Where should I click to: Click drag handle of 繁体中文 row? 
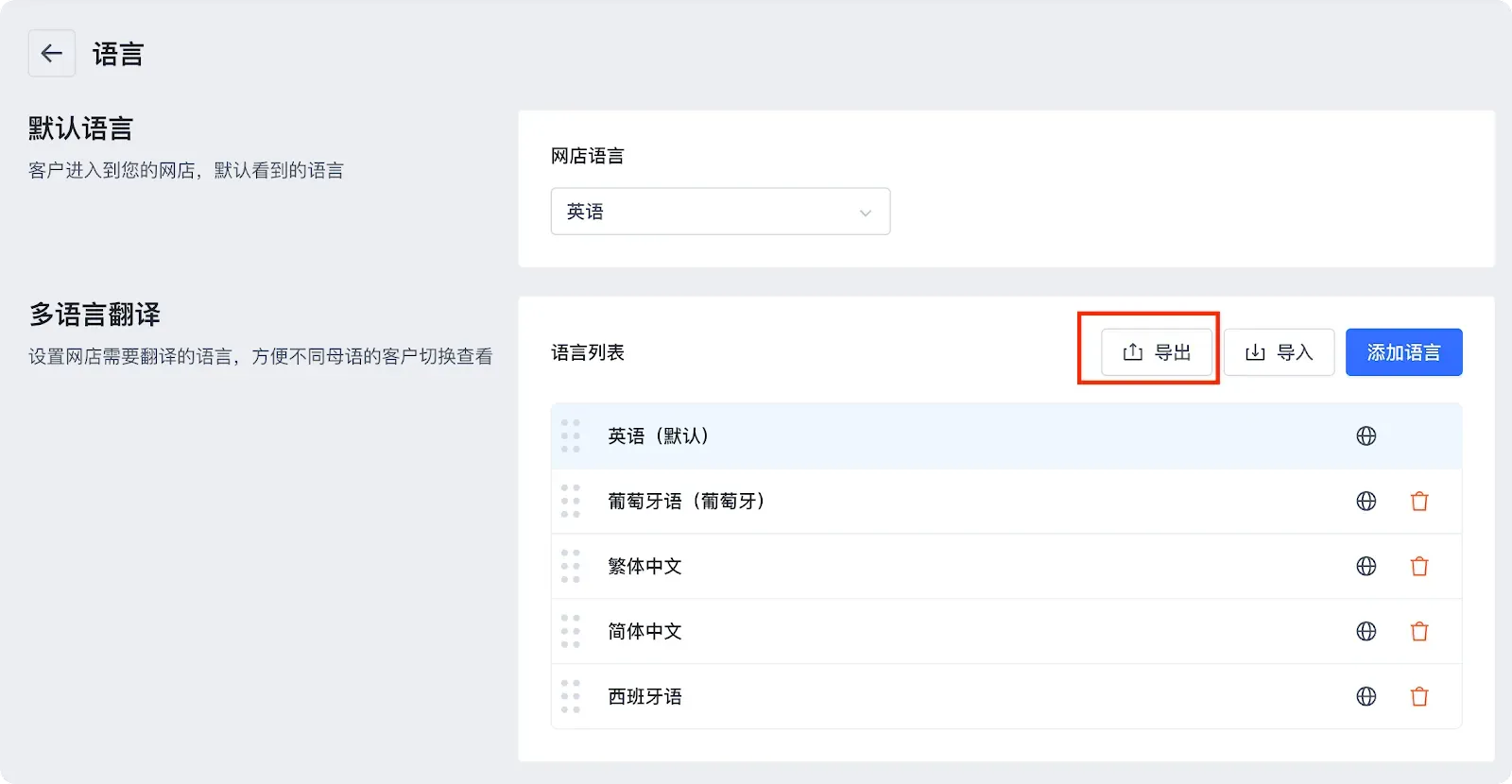[570, 567]
